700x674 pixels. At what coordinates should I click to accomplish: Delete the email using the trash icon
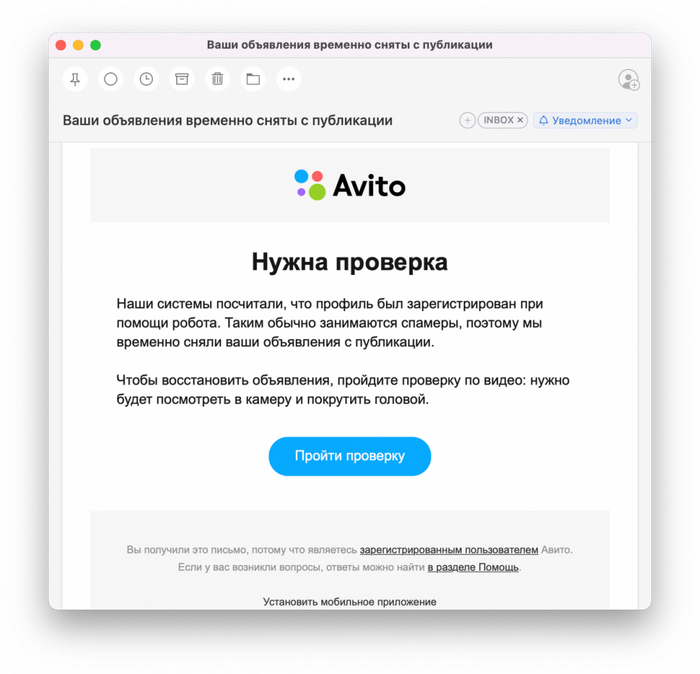(217, 79)
